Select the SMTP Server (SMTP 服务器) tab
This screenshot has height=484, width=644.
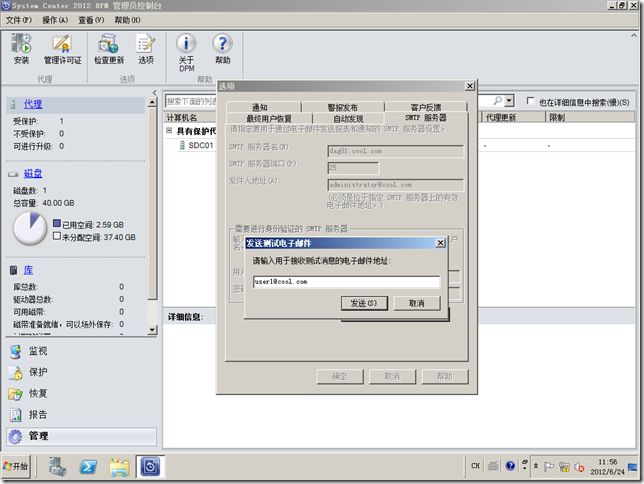point(426,118)
